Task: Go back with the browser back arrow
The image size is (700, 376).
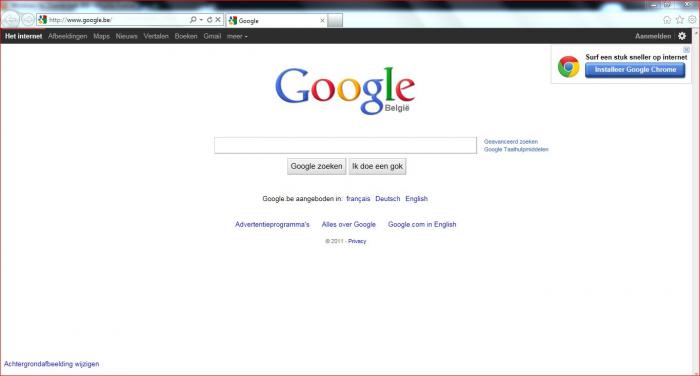Action: [x=11, y=20]
